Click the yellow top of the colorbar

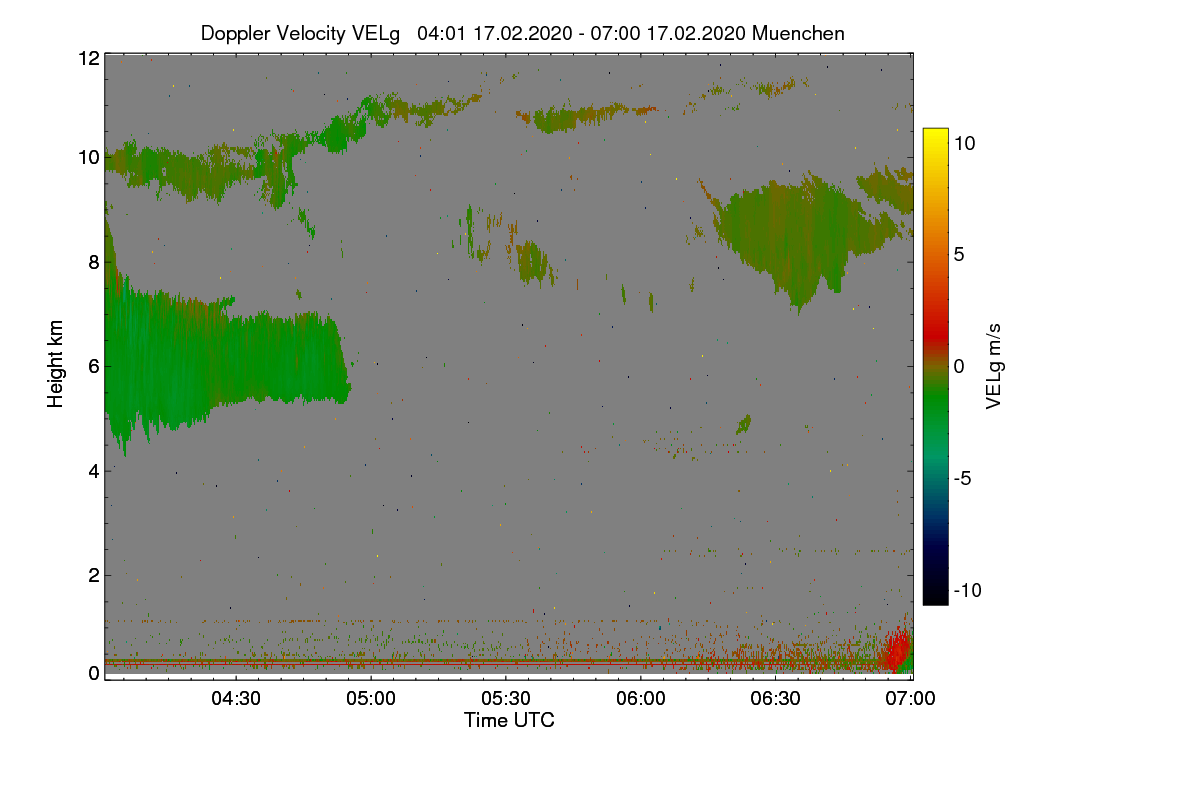tap(935, 137)
